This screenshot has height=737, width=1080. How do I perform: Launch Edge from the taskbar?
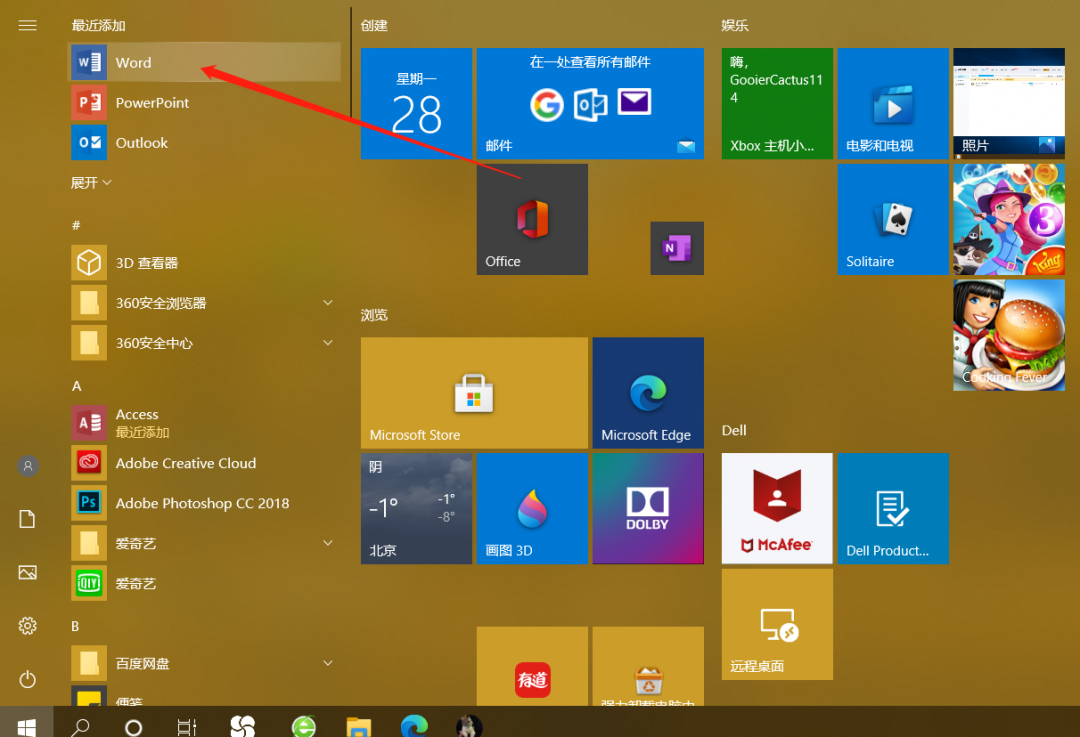414,725
